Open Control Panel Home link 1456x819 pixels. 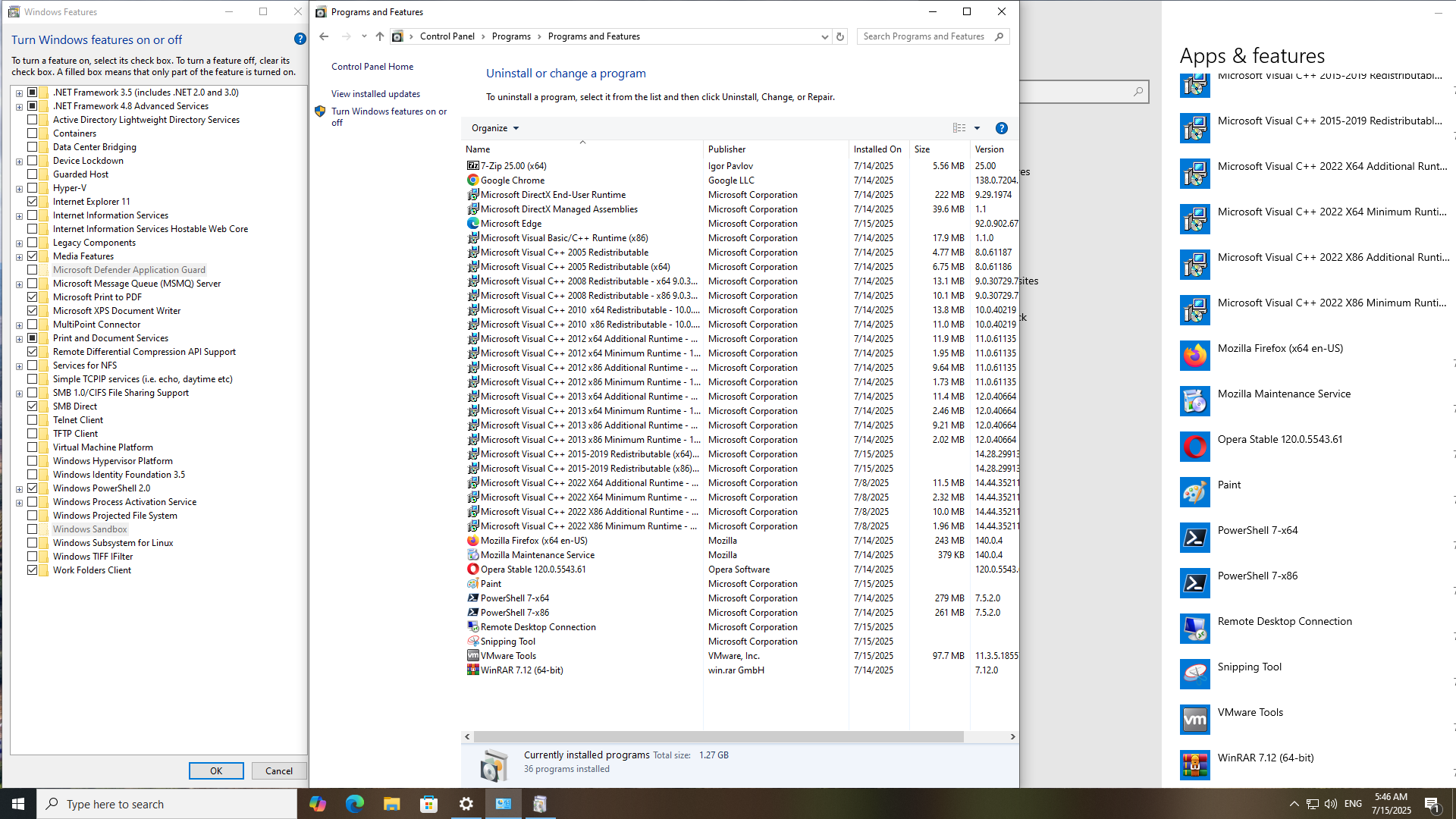click(372, 67)
